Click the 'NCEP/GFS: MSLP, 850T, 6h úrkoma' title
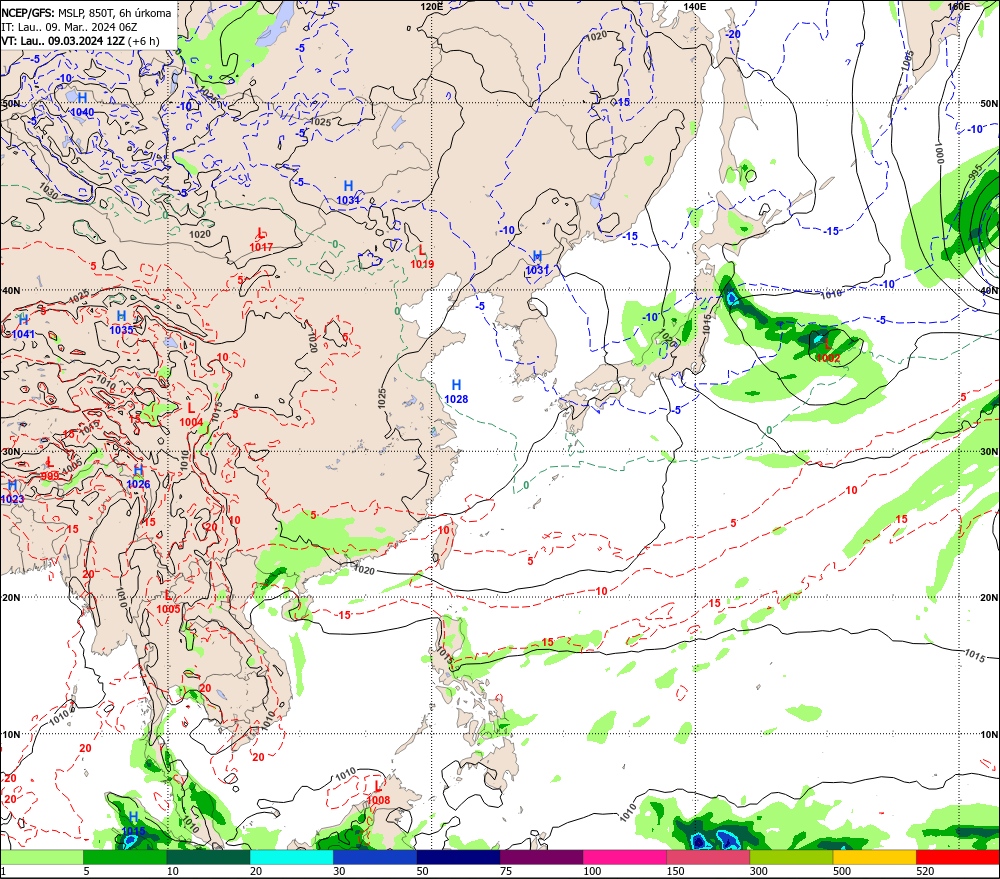This screenshot has width=1000, height=879. [86, 13]
